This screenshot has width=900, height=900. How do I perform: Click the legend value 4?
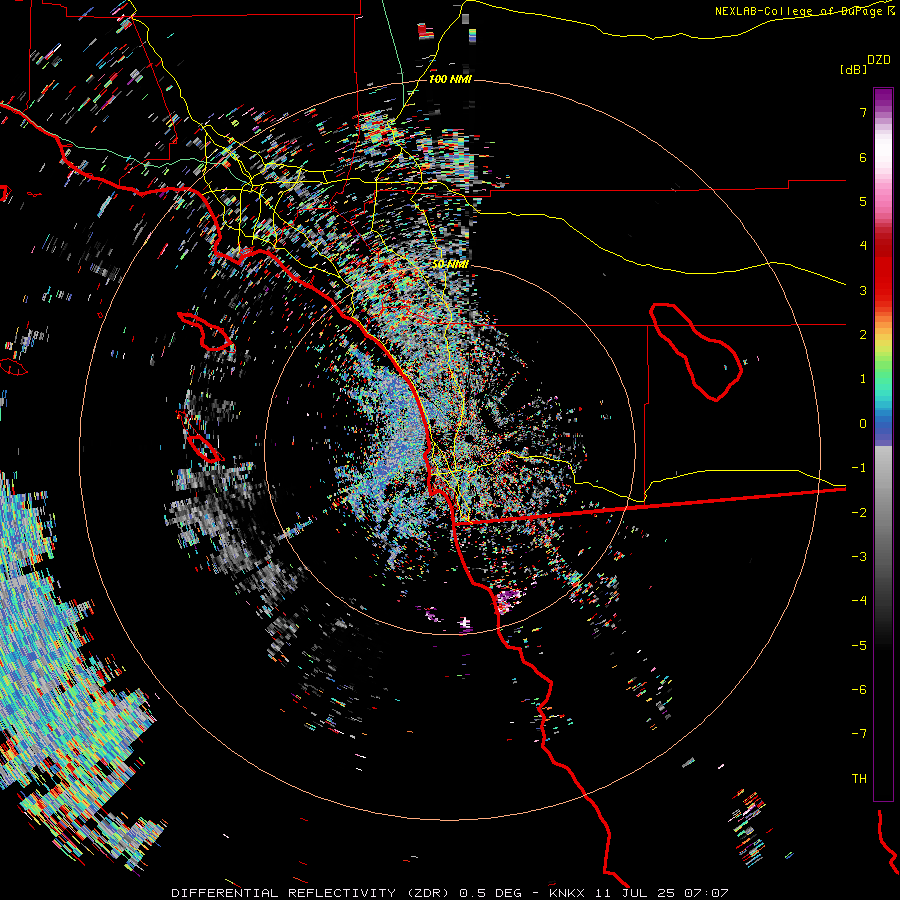point(863,246)
